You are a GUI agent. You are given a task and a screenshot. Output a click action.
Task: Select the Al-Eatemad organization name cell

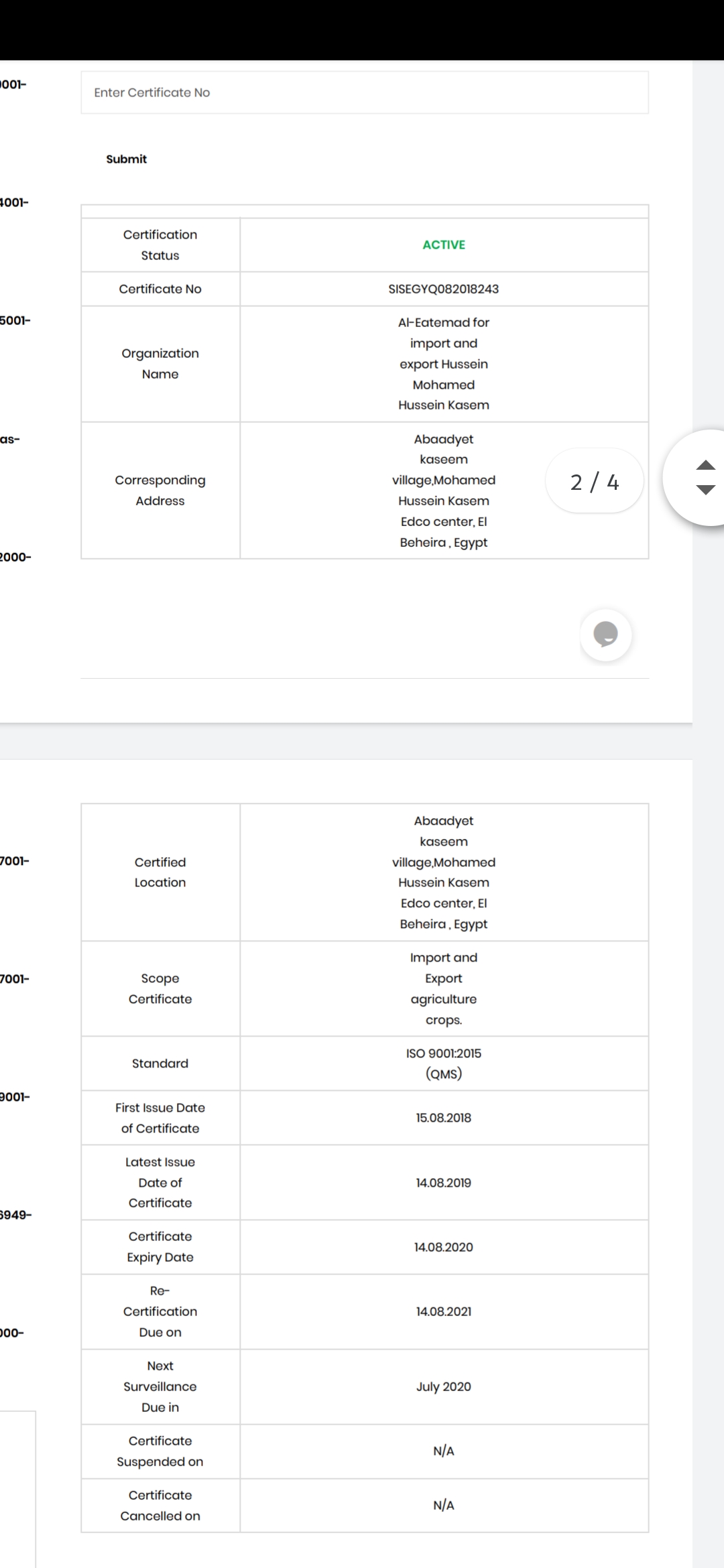point(444,364)
